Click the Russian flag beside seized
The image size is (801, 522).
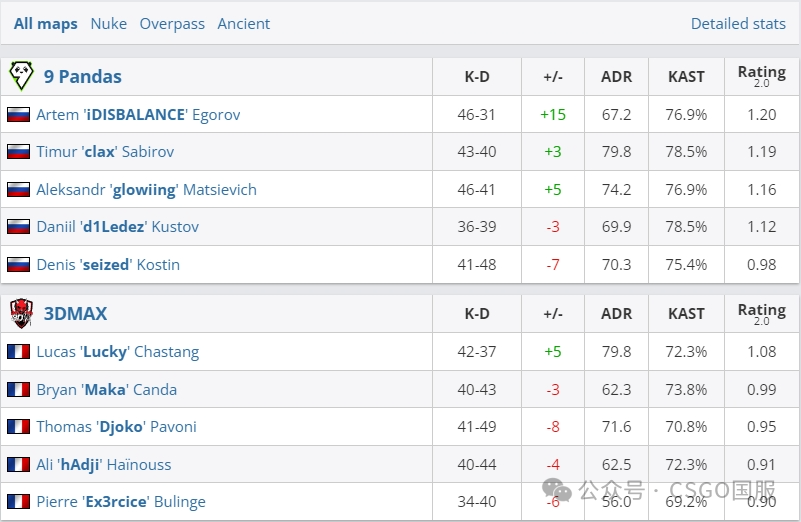18,265
